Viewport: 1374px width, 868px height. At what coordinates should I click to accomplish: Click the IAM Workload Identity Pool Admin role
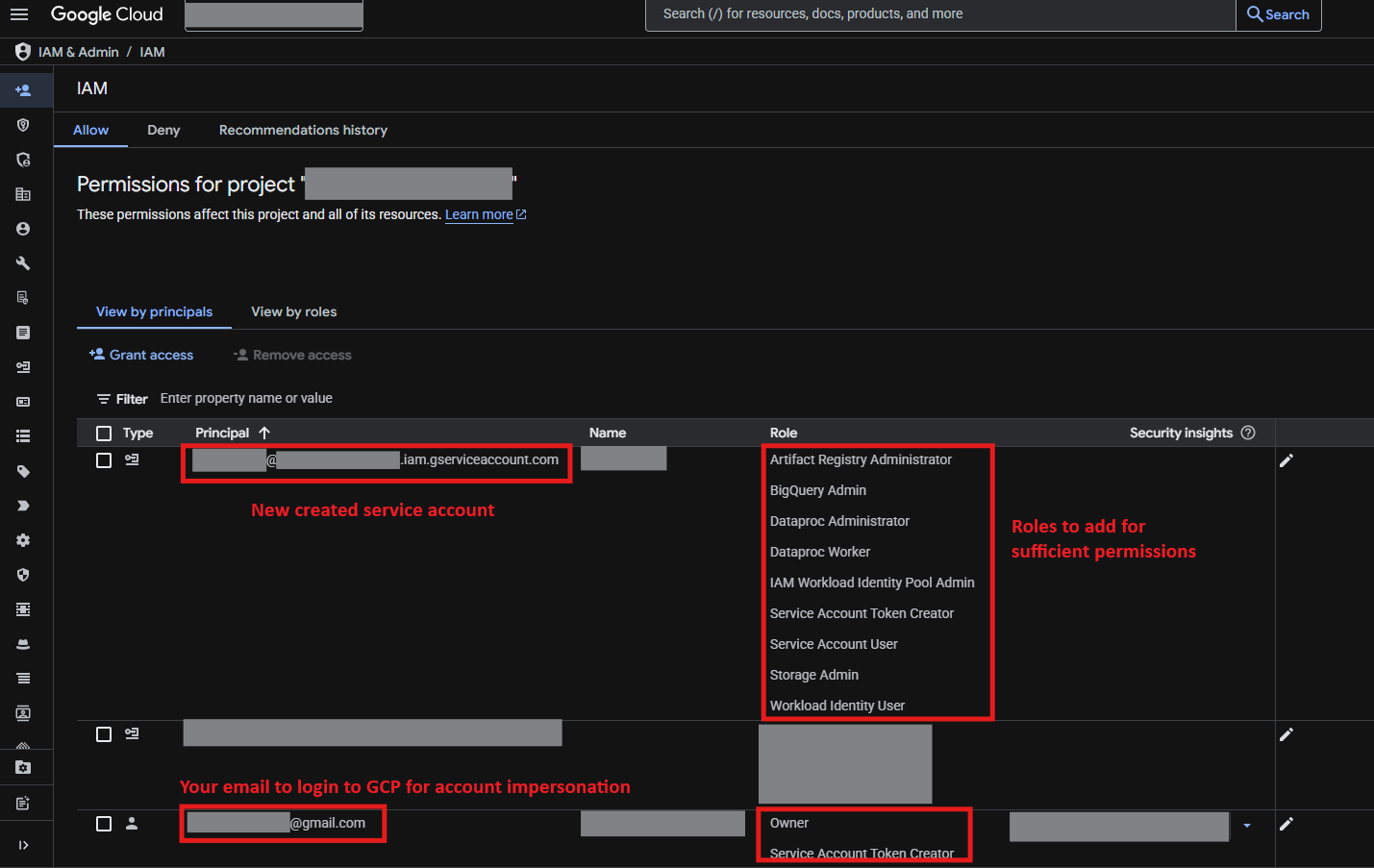[872, 583]
